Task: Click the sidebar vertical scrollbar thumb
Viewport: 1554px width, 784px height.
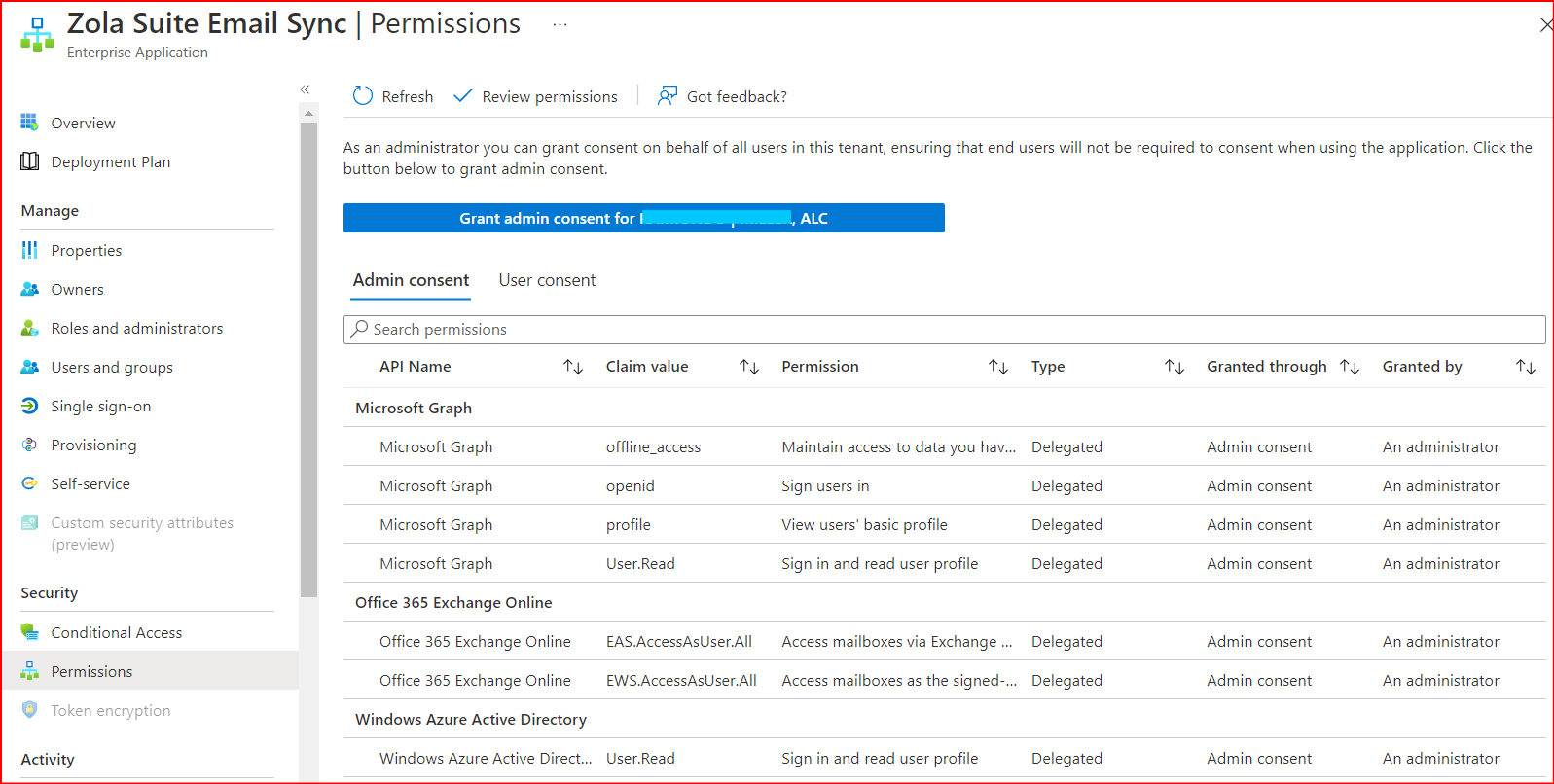Action: (308, 359)
